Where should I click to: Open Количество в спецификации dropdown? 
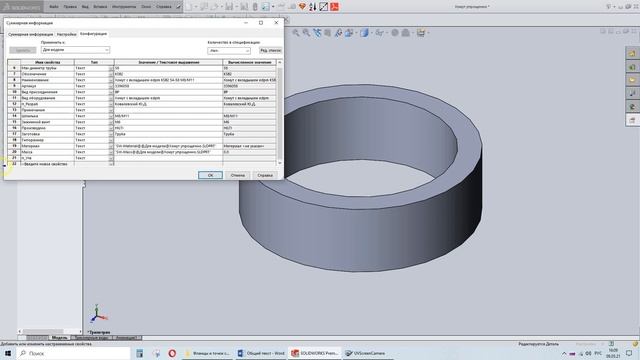(x=229, y=51)
